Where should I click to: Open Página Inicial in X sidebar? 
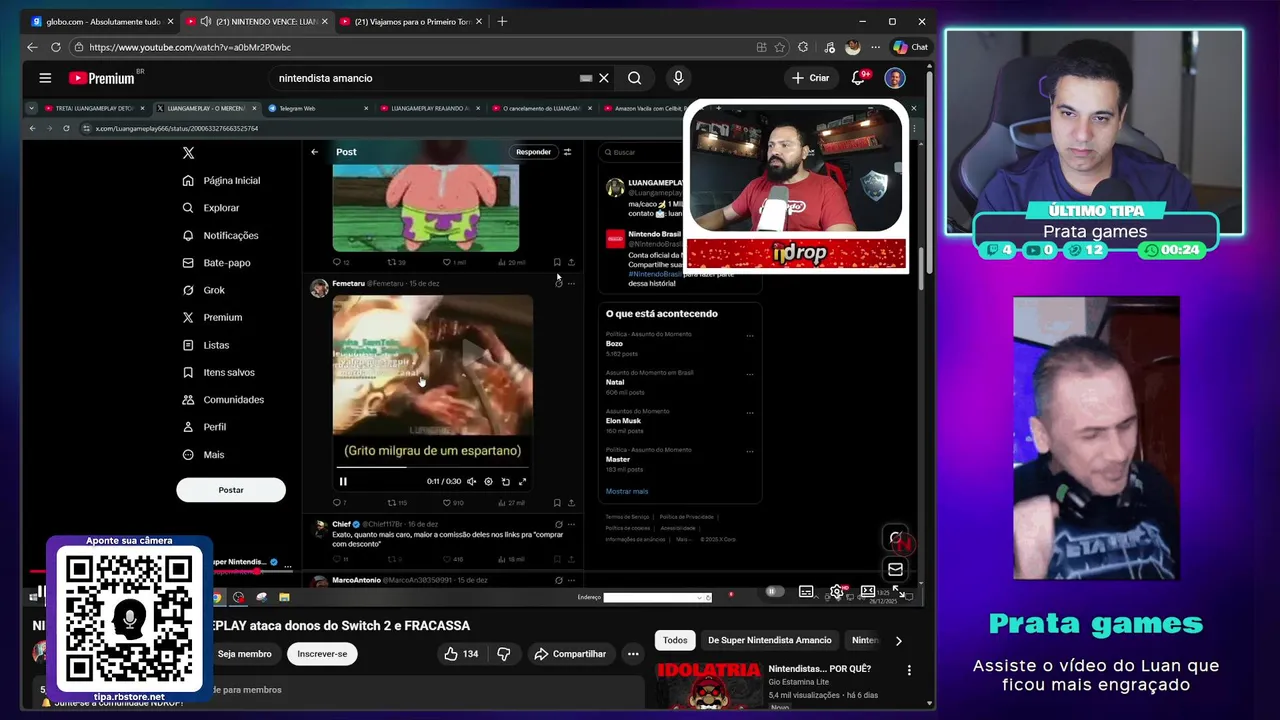[221, 181]
